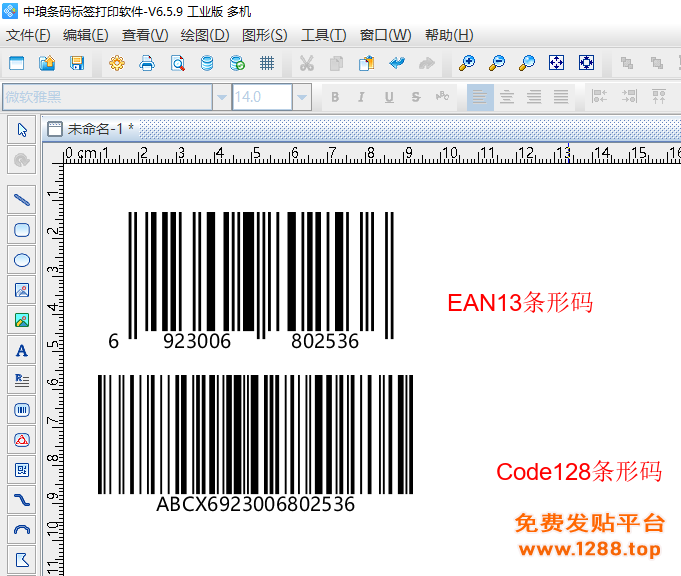Image resolution: width=681 pixels, height=576 pixels.
Task: Open the 图形(S) menu
Action: click(x=264, y=35)
